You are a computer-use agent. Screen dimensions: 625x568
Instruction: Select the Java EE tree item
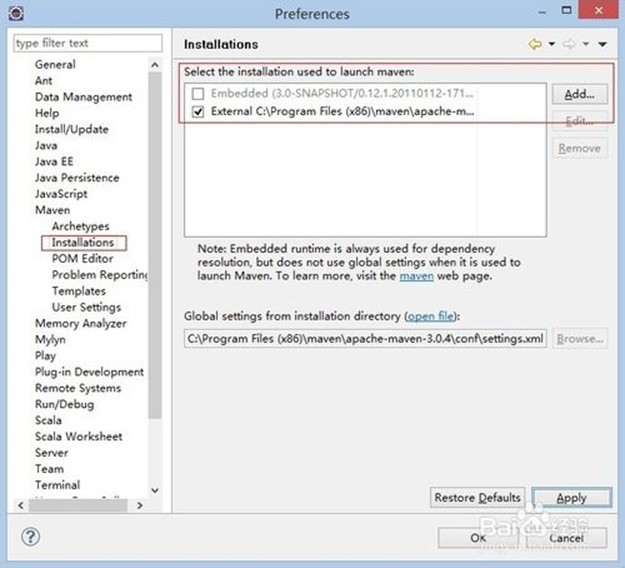point(54,161)
